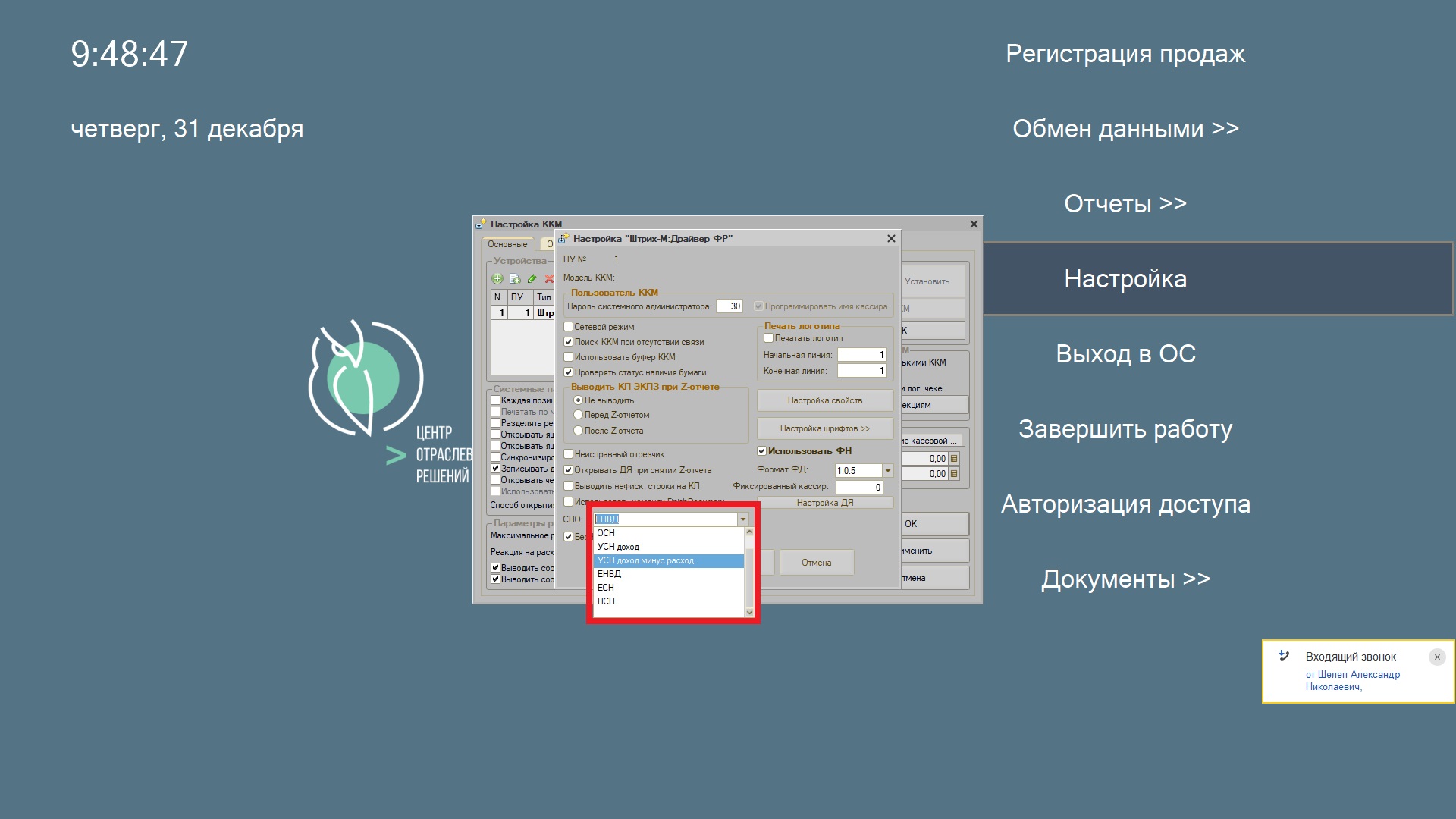Image resolution: width=1456 pixels, height=819 pixels.
Task: Open the СНО combo box arrow
Action: pyautogui.click(x=743, y=519)
